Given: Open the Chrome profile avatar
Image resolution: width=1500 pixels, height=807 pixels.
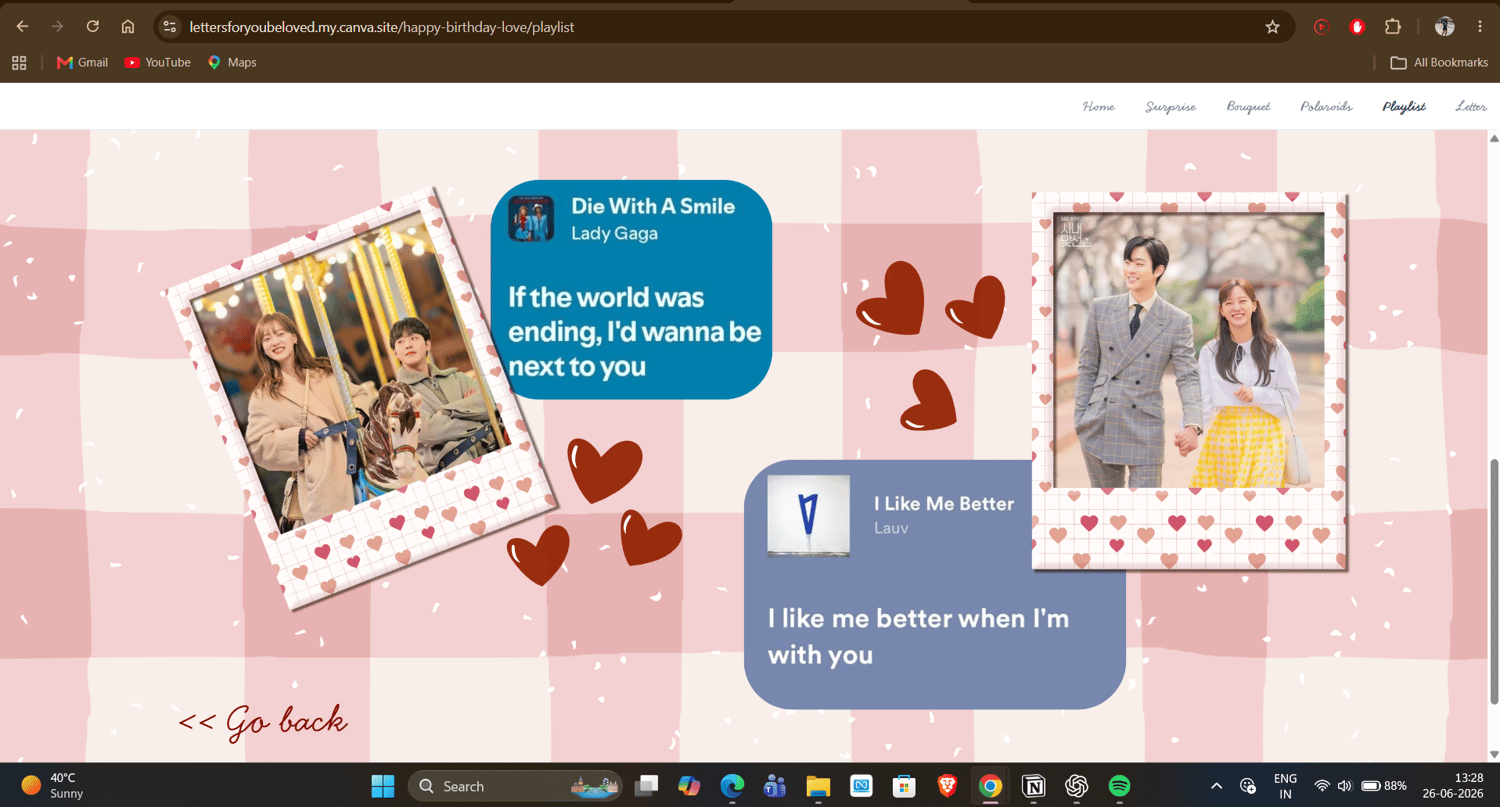Looking at the screenshot, I should pyautogui.click(x=1444, y=27).
